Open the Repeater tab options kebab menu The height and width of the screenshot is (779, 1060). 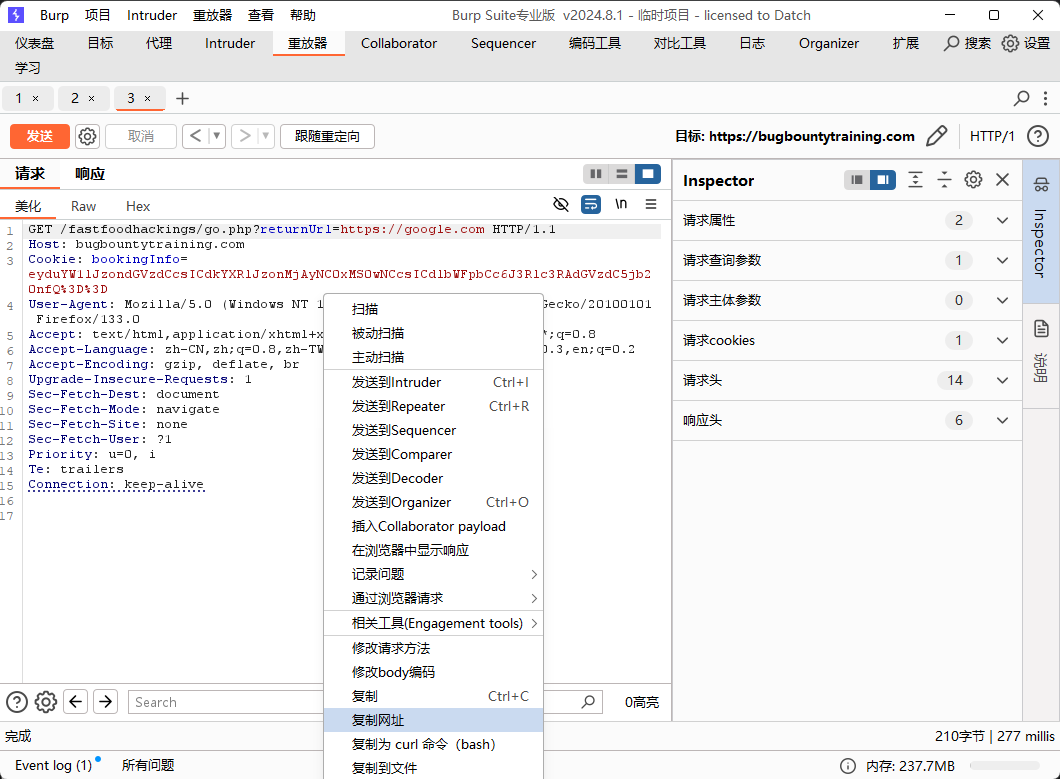(1045, 99)
